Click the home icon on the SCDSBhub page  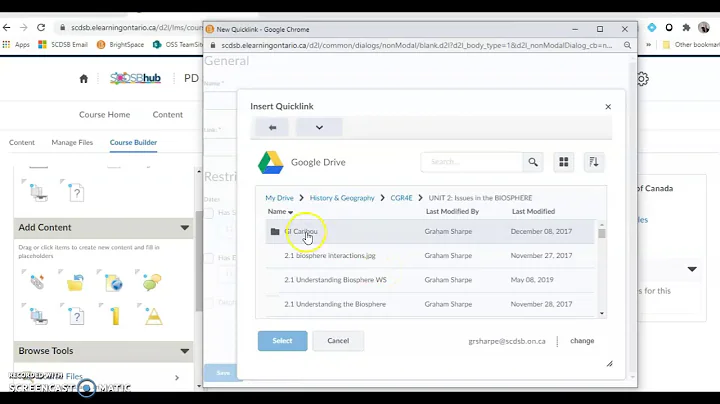84,79
